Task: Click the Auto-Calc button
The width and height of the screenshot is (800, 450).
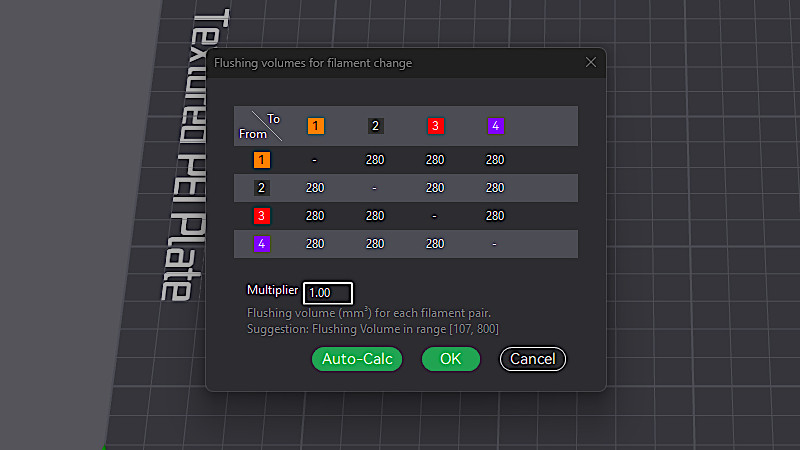Action: click(x=357, y=359)
